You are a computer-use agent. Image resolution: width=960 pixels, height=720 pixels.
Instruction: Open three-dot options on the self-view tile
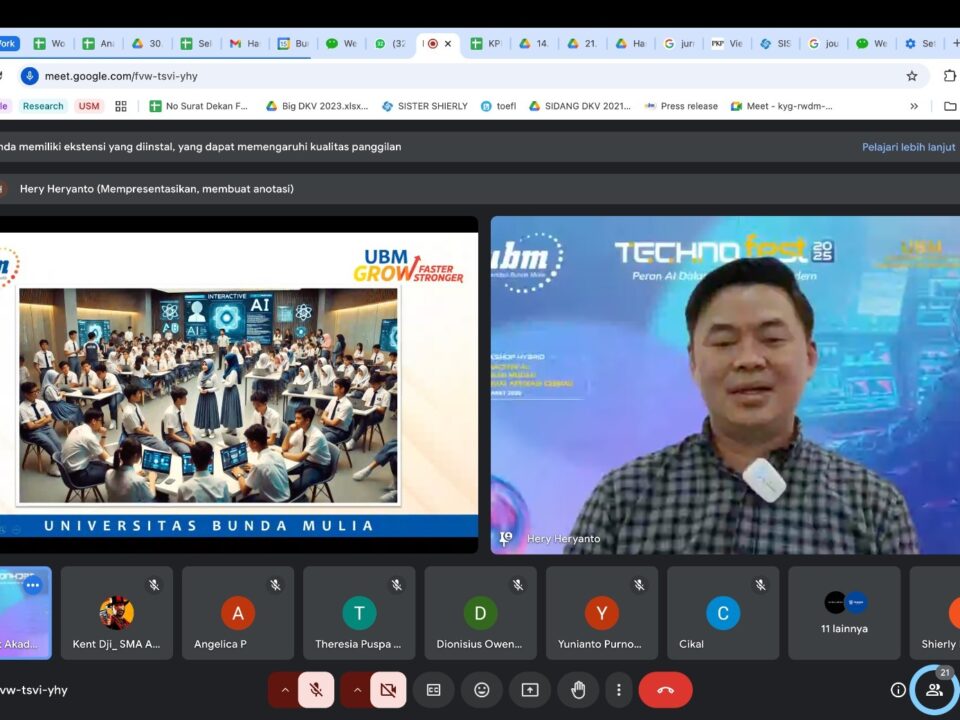point(33,585)
